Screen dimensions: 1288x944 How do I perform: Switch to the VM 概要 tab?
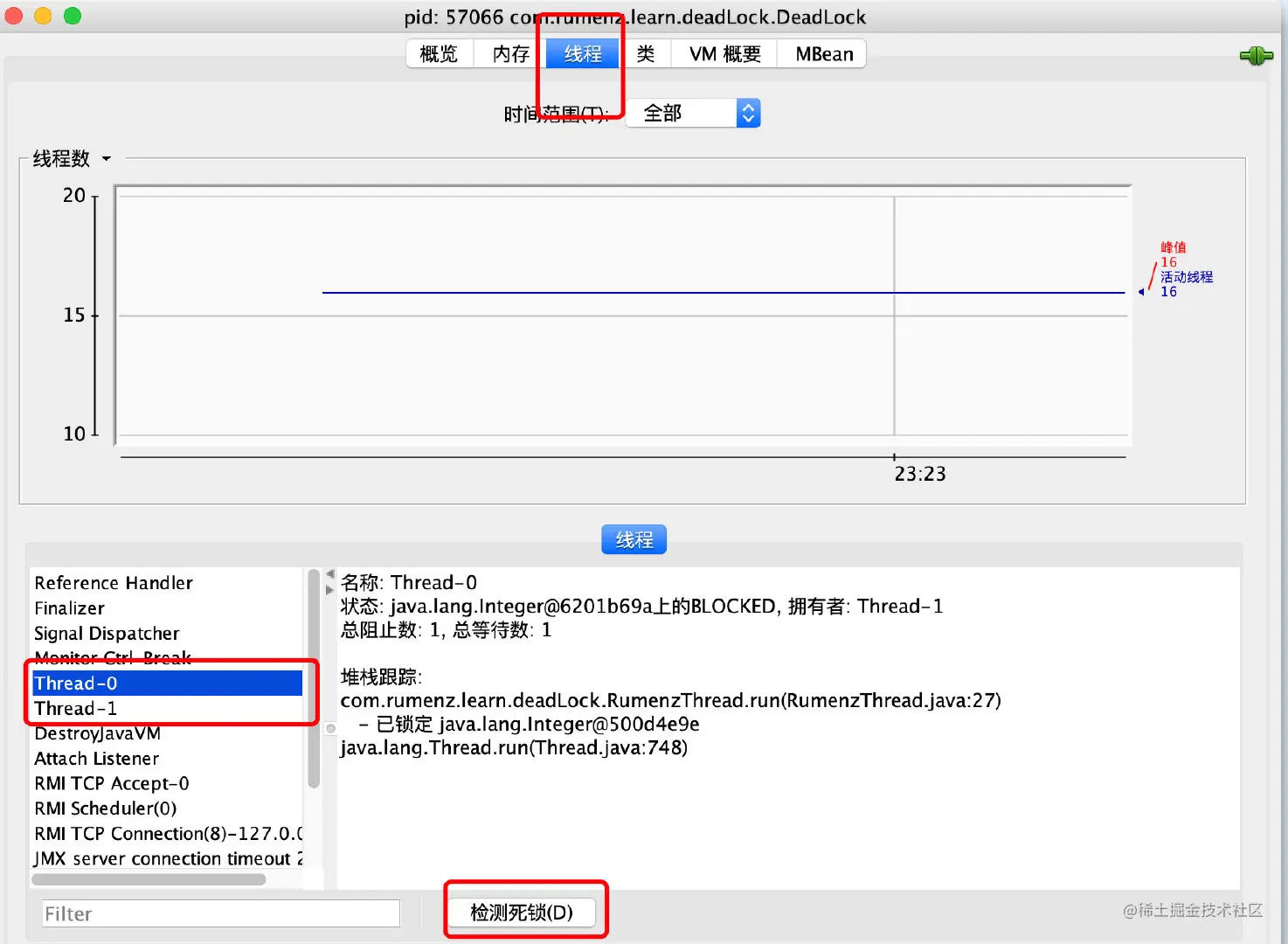[x=724, y=54]
